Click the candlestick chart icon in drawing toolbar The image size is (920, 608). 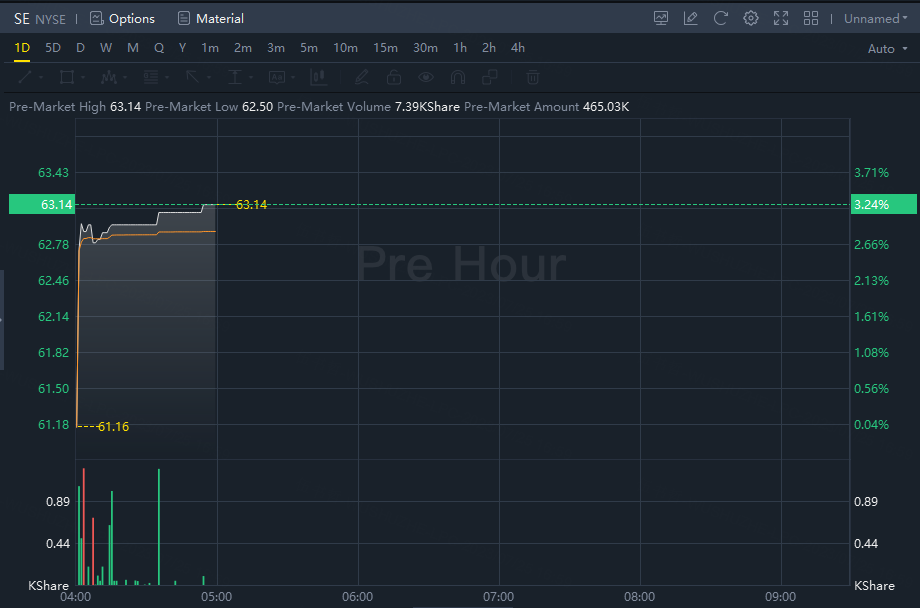pyautogui.click(x=319, y=77)
